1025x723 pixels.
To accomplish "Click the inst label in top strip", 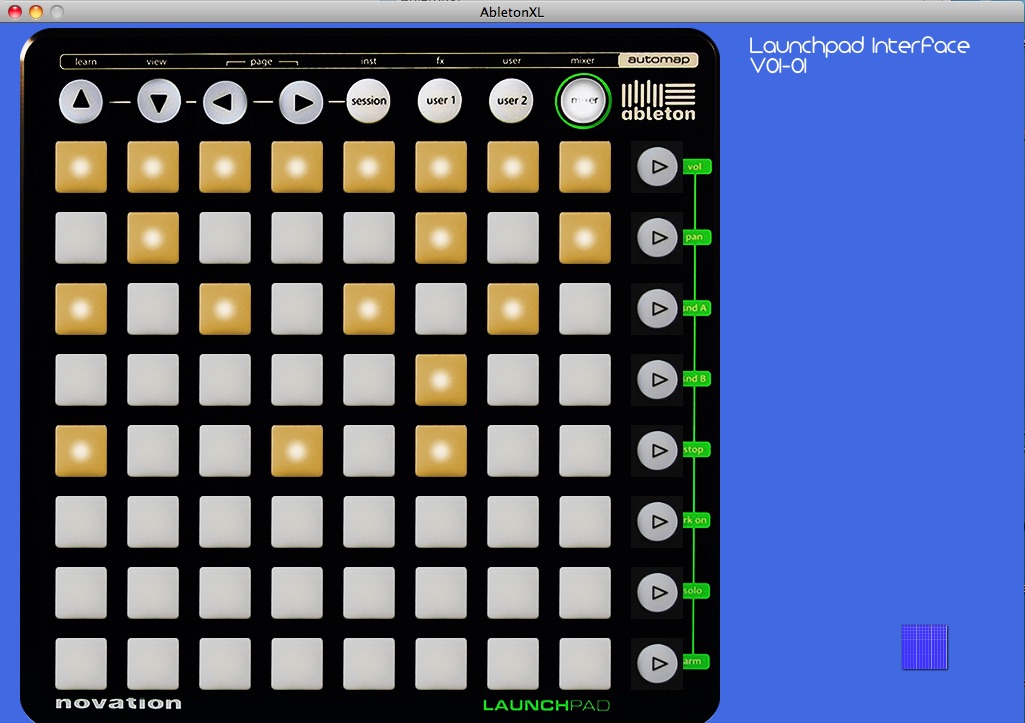I will (369, 61).
